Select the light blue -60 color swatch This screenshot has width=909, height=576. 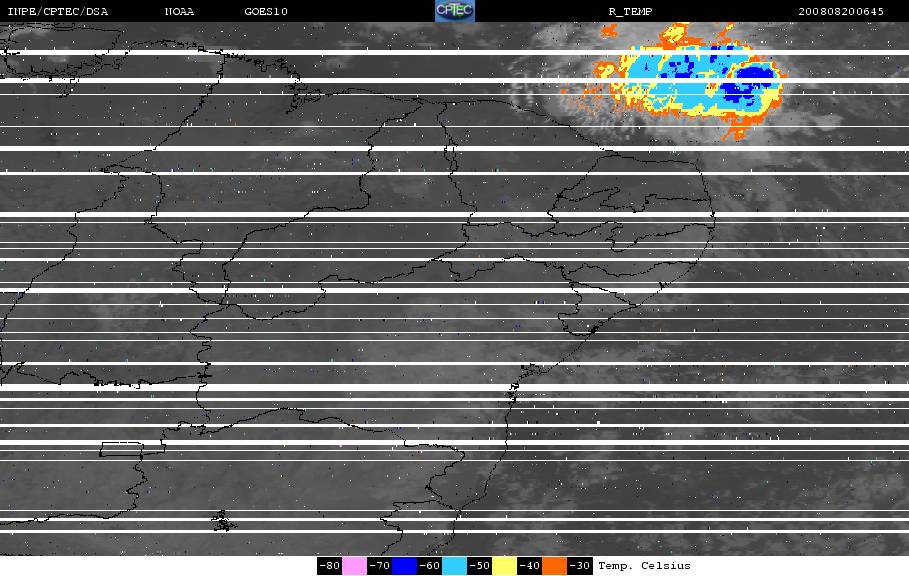(454, 566)
